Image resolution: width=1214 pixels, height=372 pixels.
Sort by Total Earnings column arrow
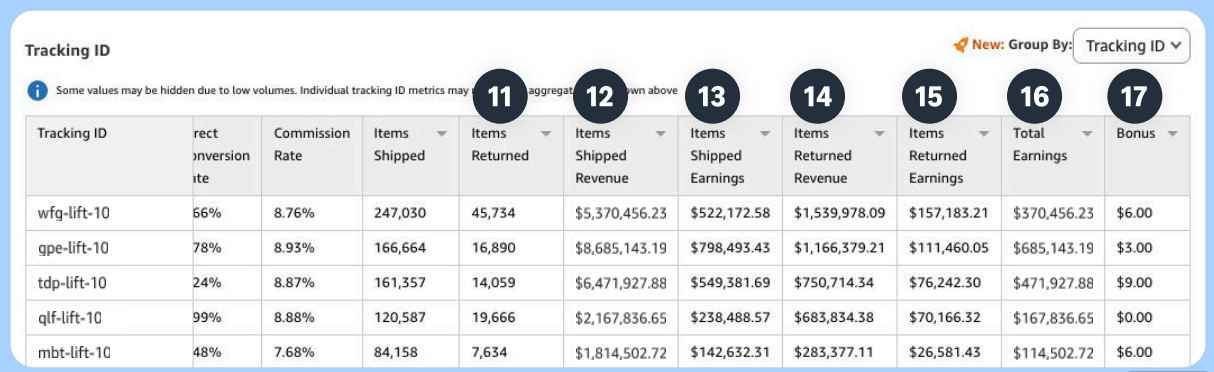pos(1087,134)
